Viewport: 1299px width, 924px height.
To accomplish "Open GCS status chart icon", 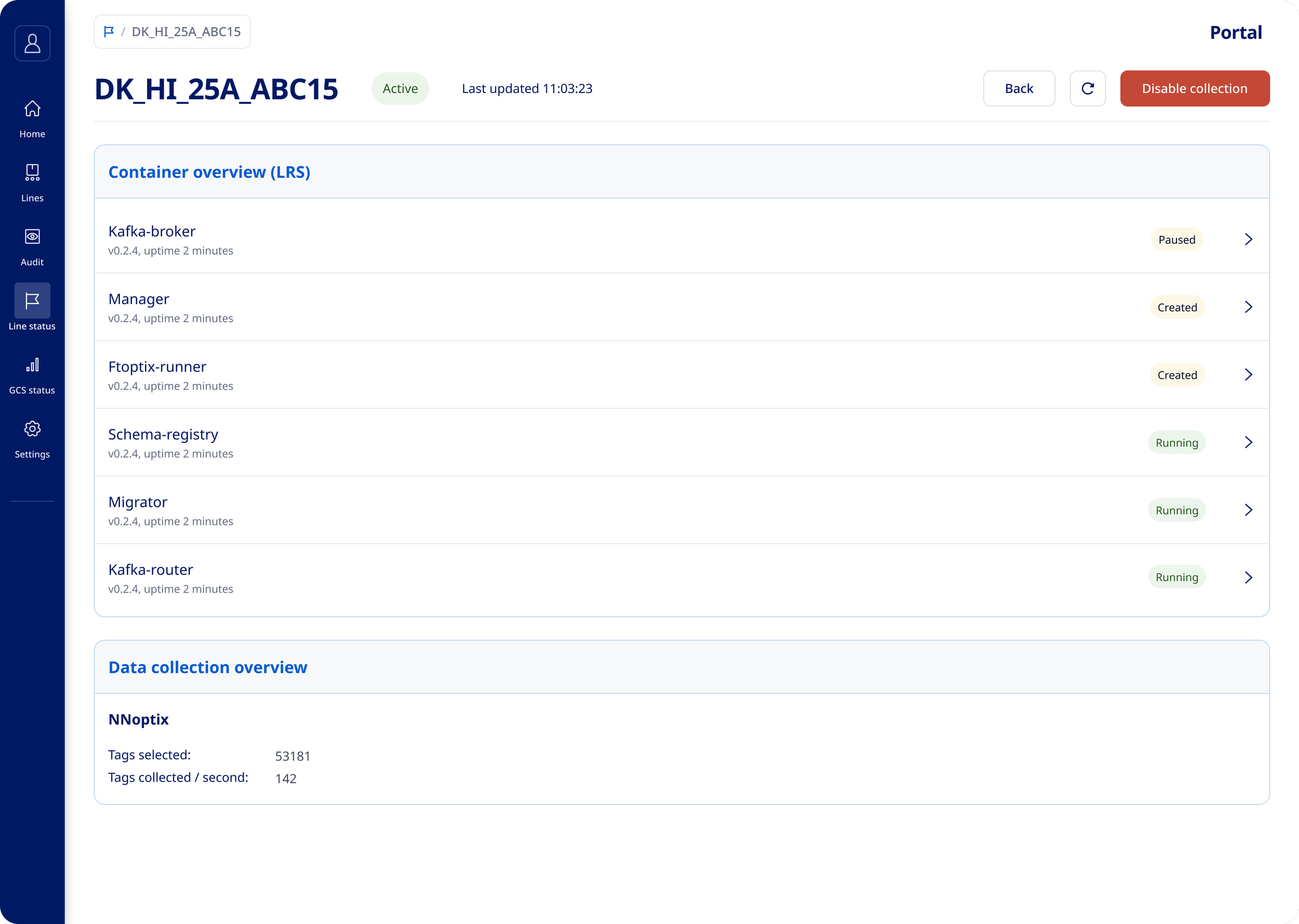I will click(32, 364).
